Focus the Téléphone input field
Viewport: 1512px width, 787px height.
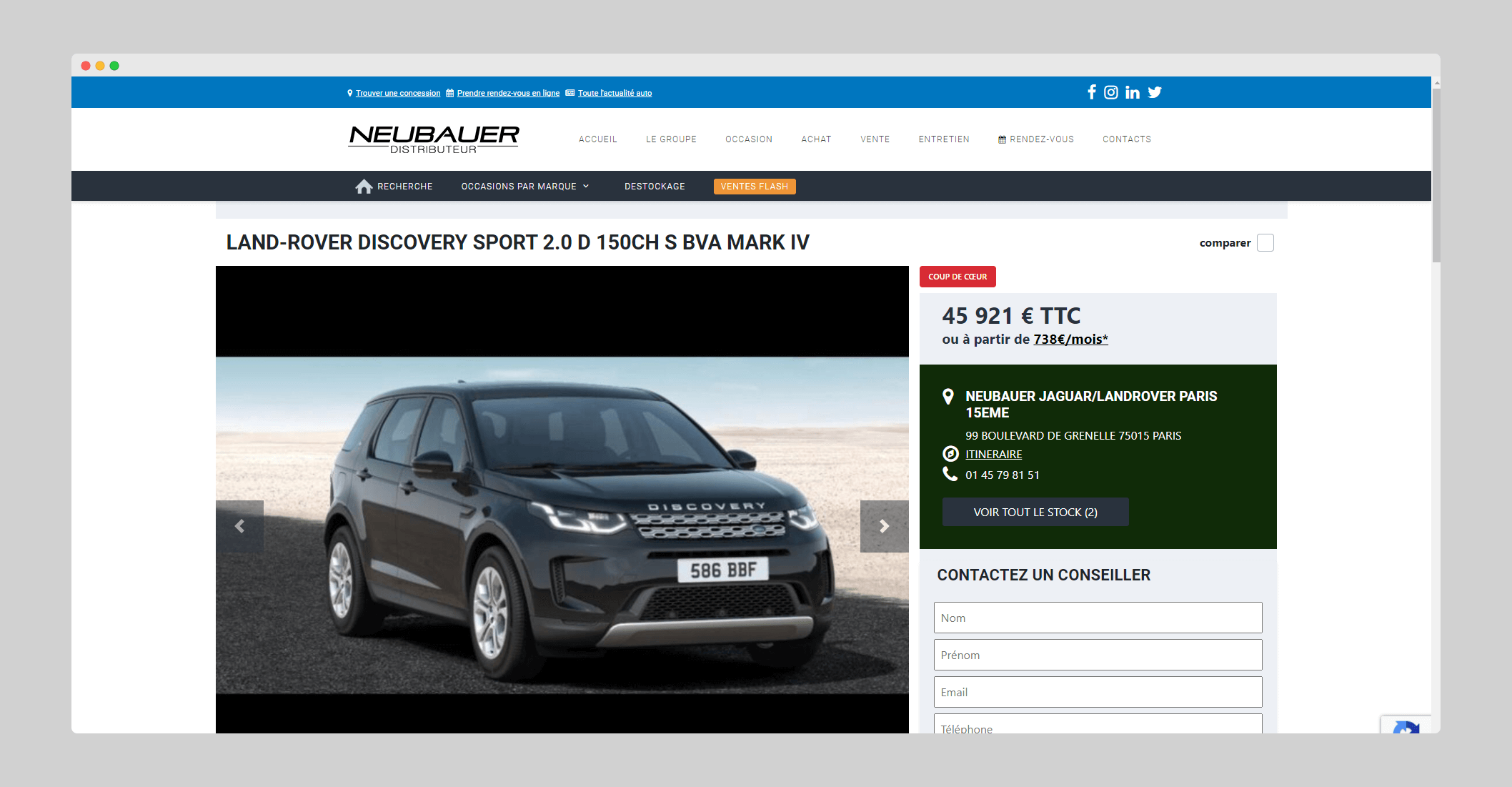pos(1098,724)
